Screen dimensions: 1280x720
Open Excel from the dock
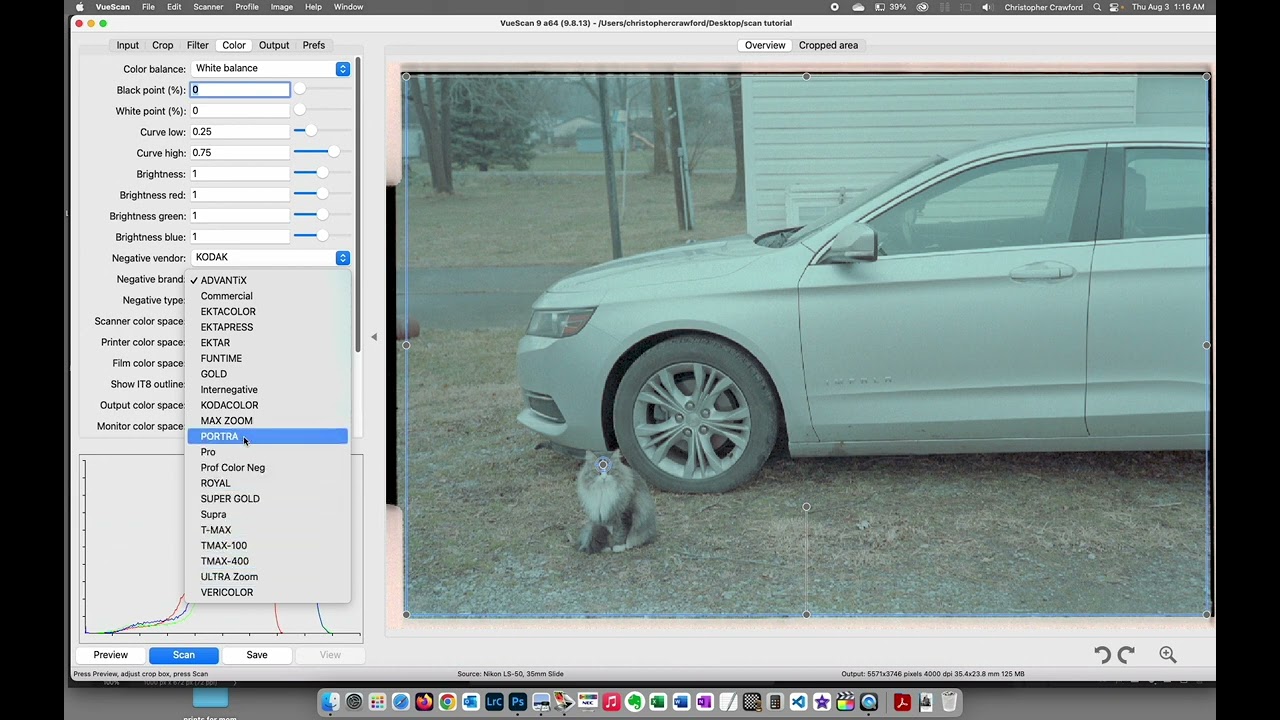point(658,702)
